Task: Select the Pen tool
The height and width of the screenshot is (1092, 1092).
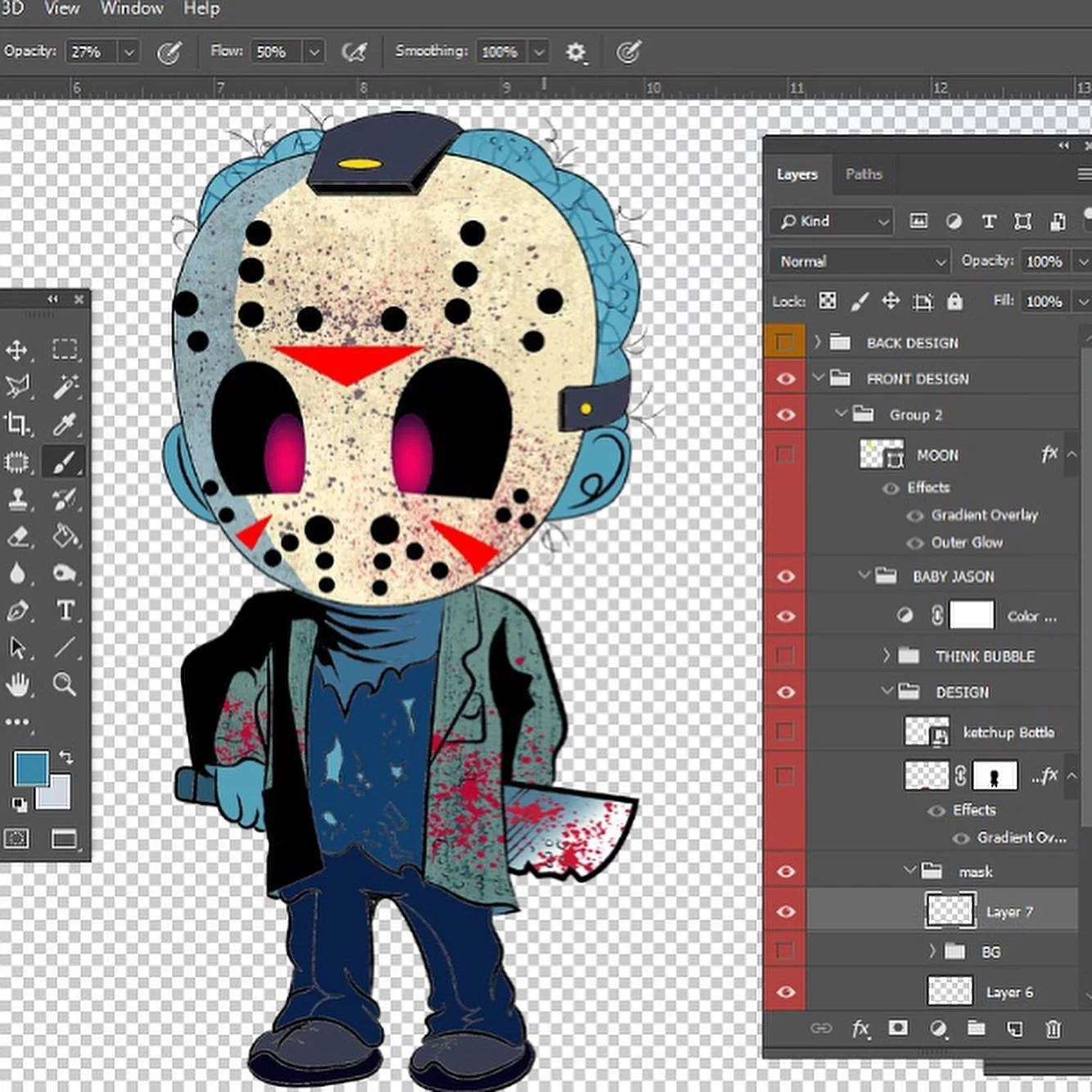Action: click(17, 611)
